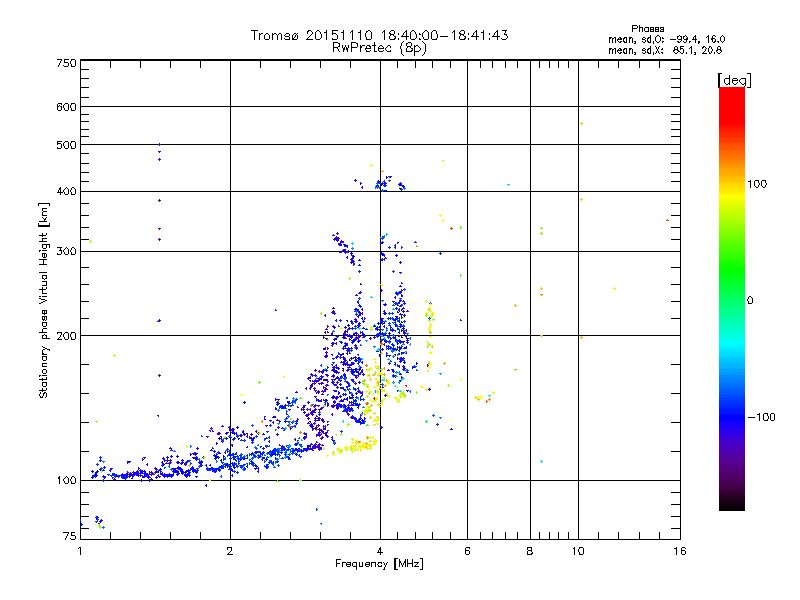The image size is (800, 600).
Task: Click colorbar tick label "100"
Action: pos(757,184)
